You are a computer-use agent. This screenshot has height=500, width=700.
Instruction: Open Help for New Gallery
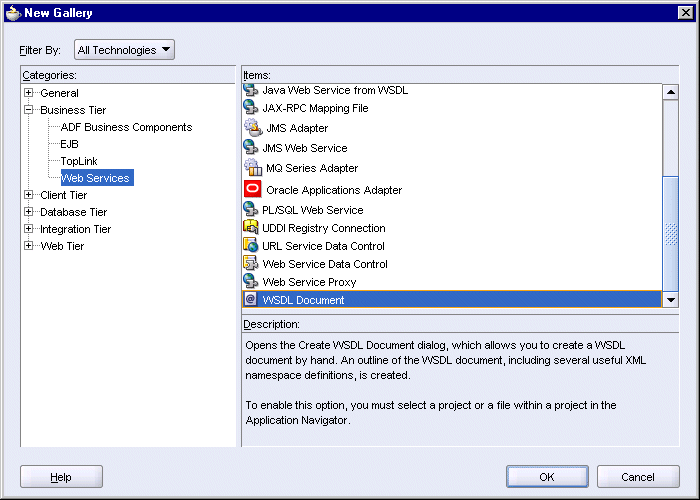click(61, 477)
